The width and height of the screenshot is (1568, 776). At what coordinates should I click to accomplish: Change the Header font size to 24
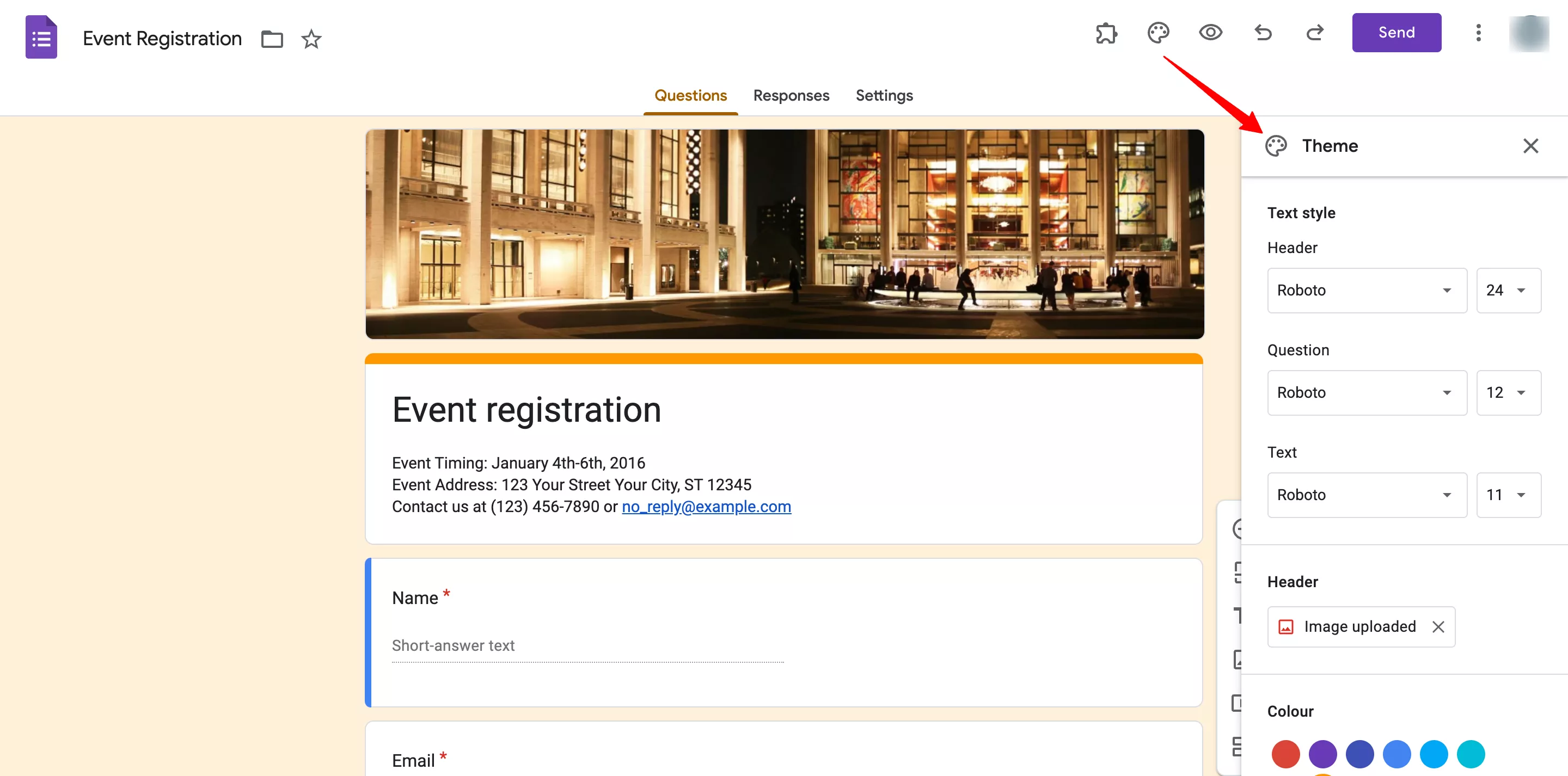1510,290
